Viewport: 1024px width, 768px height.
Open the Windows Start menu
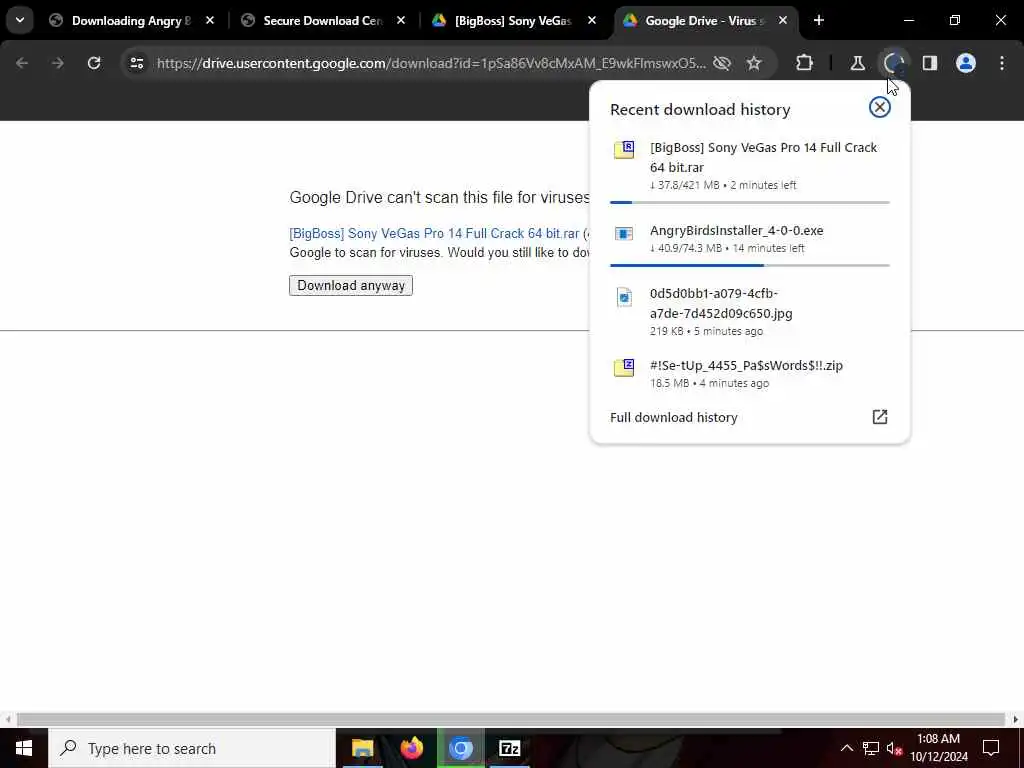(x=24, y=748)
